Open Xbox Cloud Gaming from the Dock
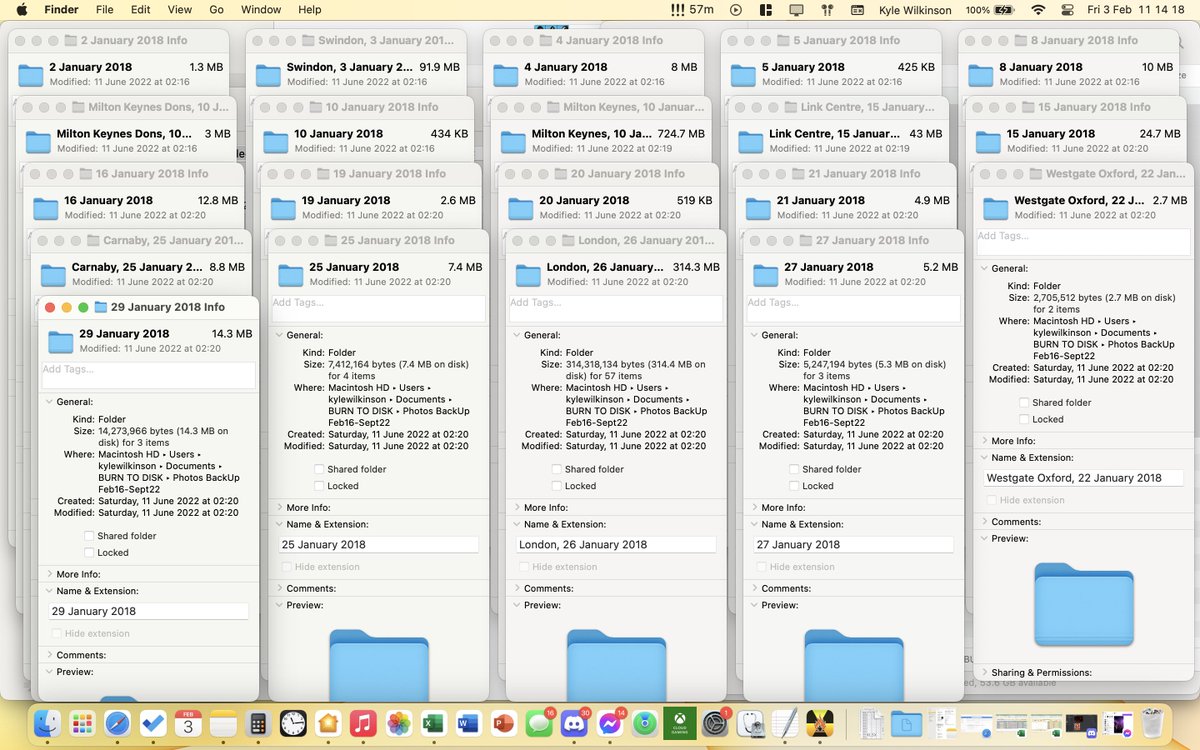Screen dimensions: 1200x750 (x=680, y=722)
